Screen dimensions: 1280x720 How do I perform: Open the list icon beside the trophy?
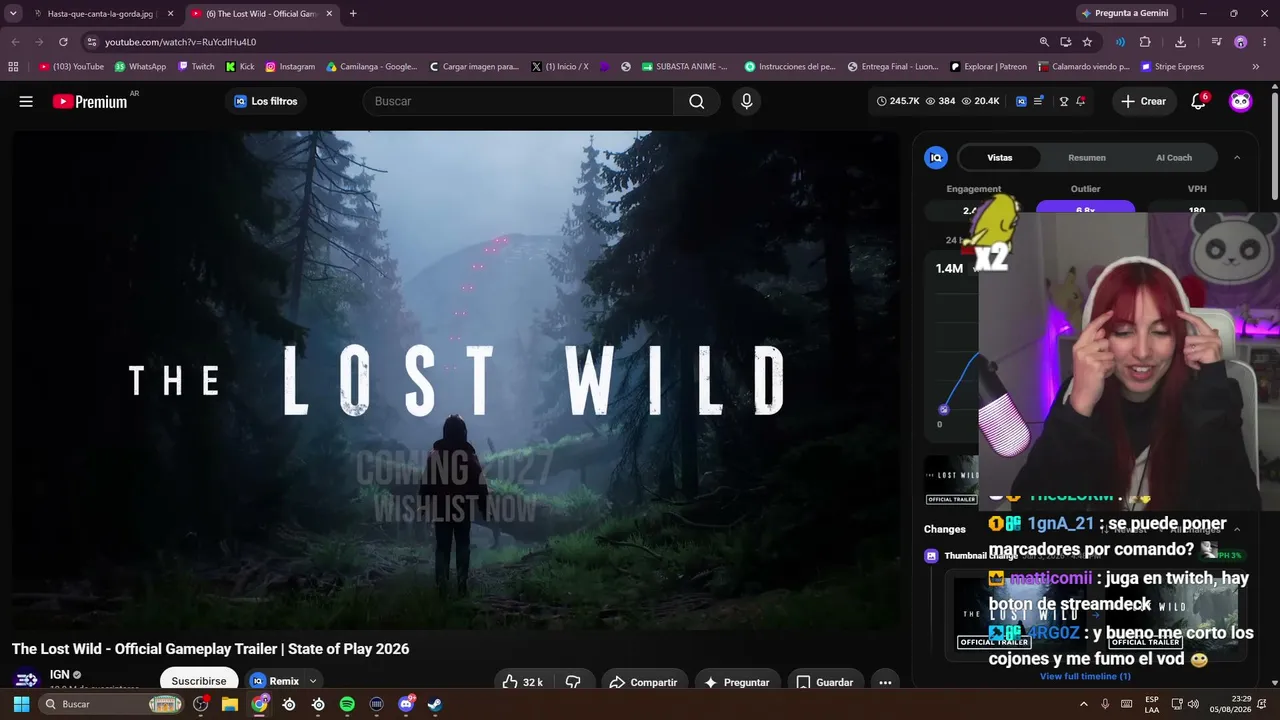pyautogui.click(x=1039, y=101)
